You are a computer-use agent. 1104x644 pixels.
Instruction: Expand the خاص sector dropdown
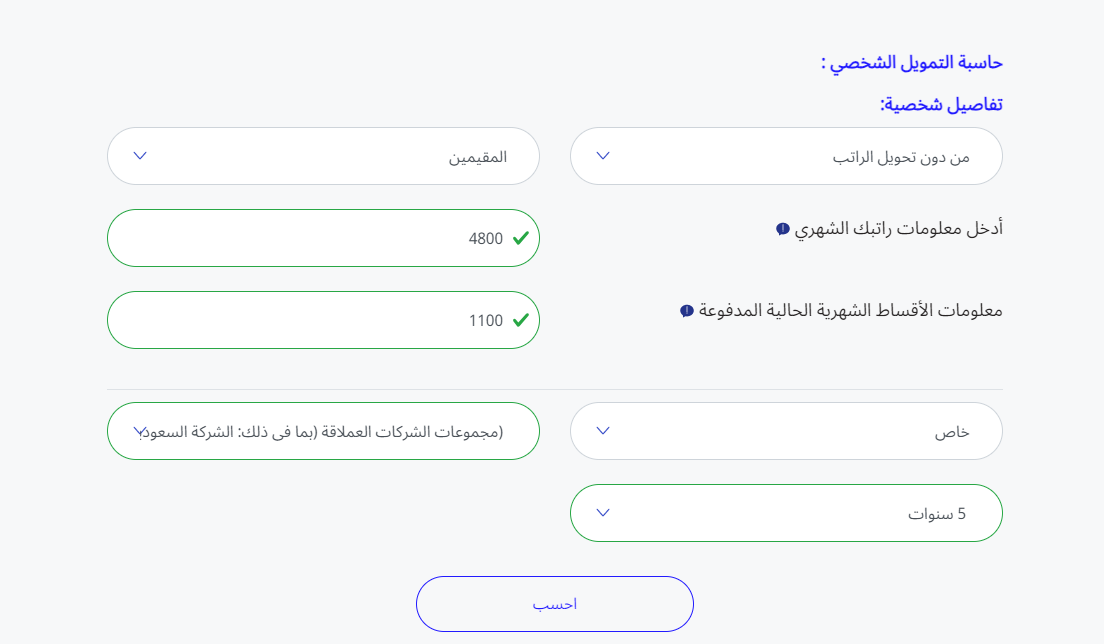786,431
